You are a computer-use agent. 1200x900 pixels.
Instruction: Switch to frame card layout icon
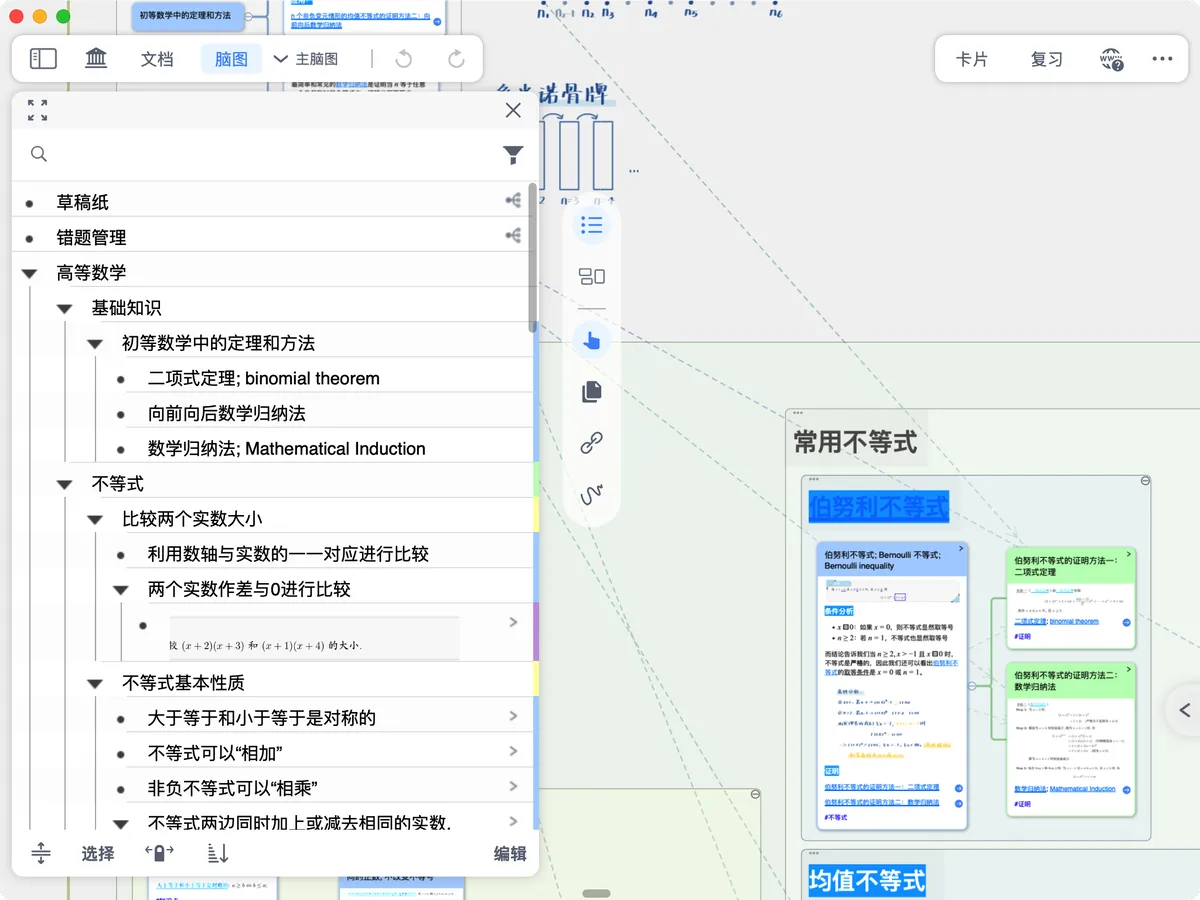point(592,276)
